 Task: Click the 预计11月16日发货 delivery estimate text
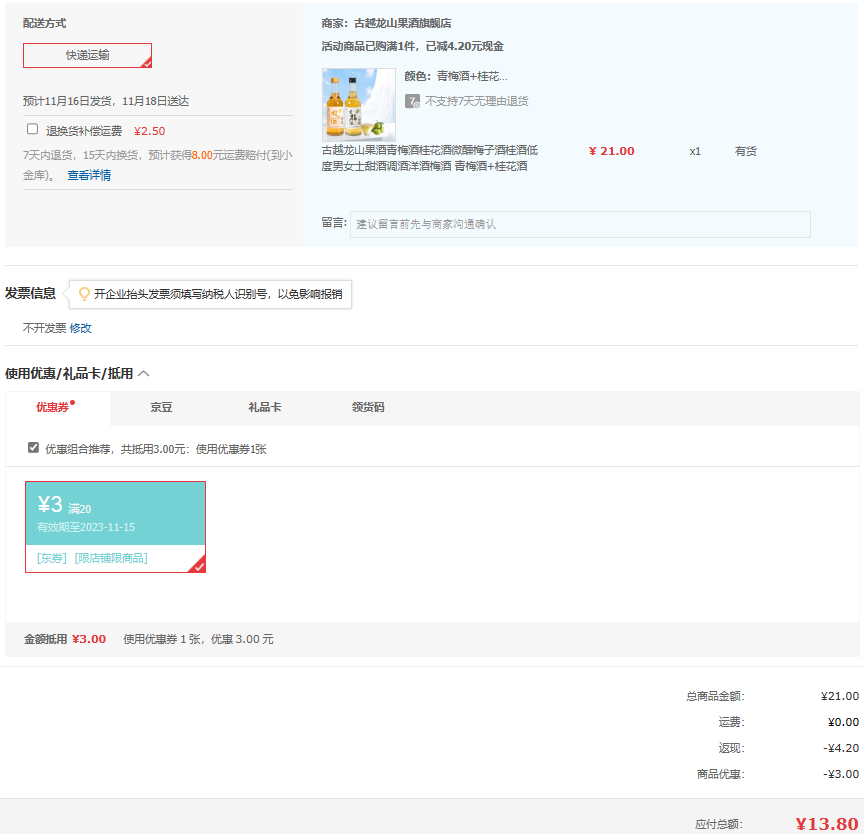(x=106, y=101)
